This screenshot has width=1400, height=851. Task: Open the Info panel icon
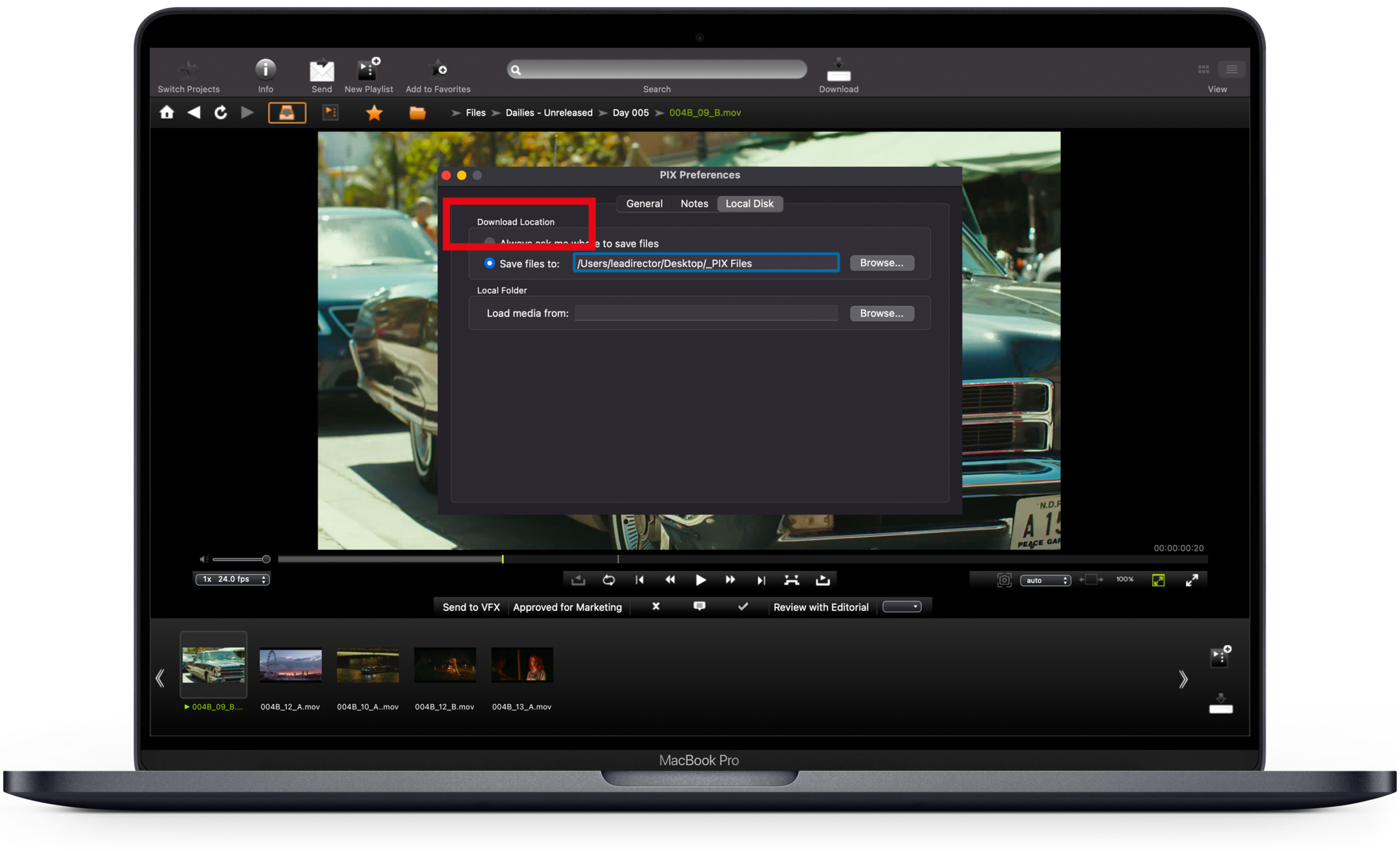[x=265, y=69]
